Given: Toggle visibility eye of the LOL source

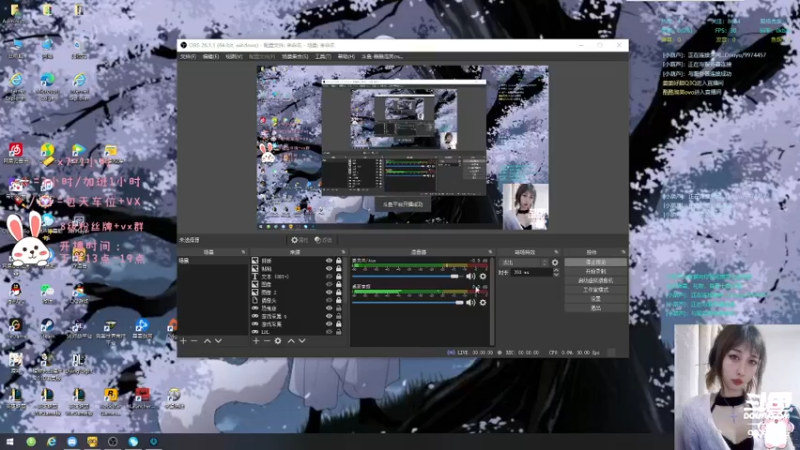Looking at the screenshot, I should coord(329,332).
